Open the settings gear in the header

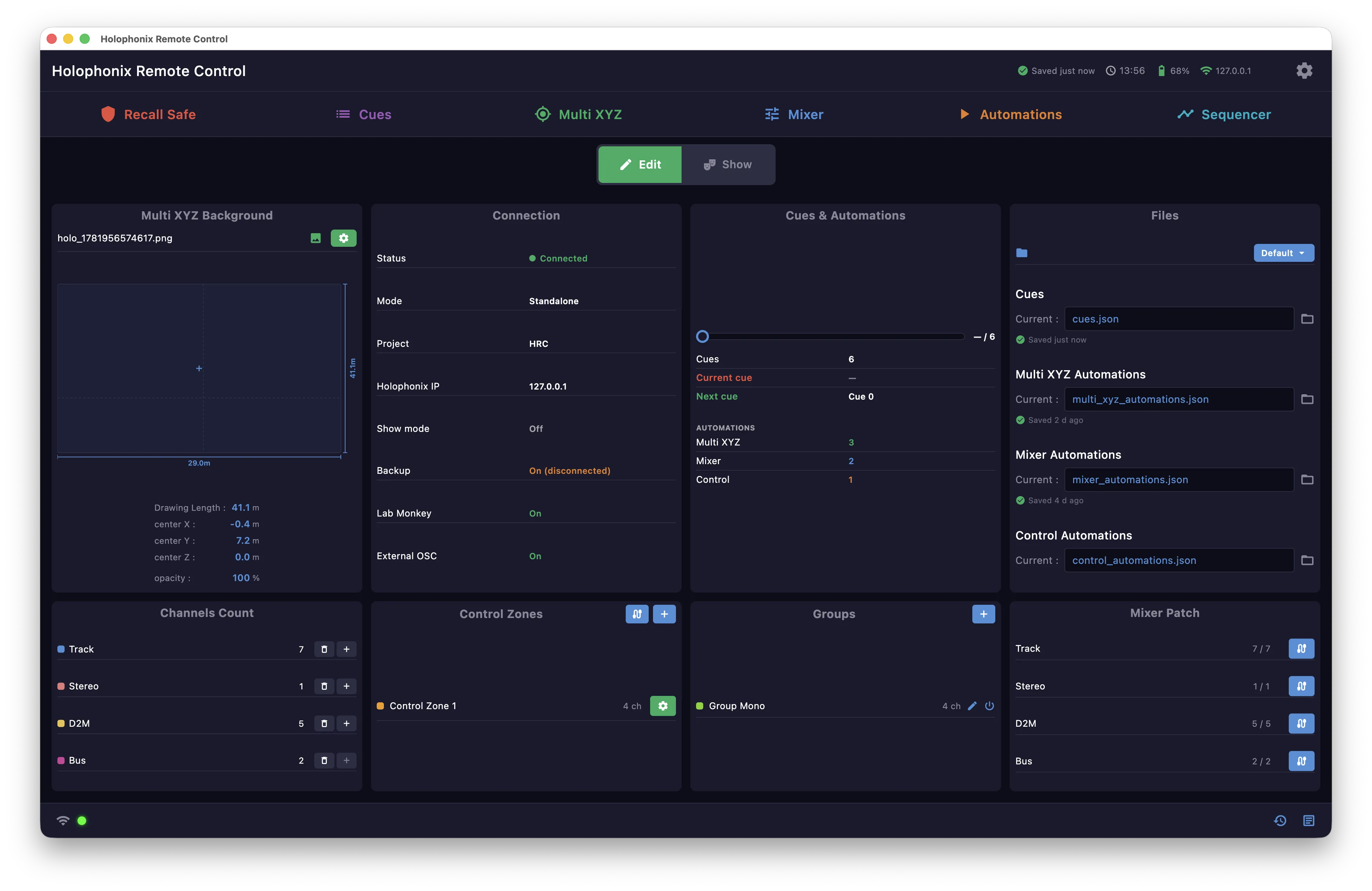[1304, 71]
